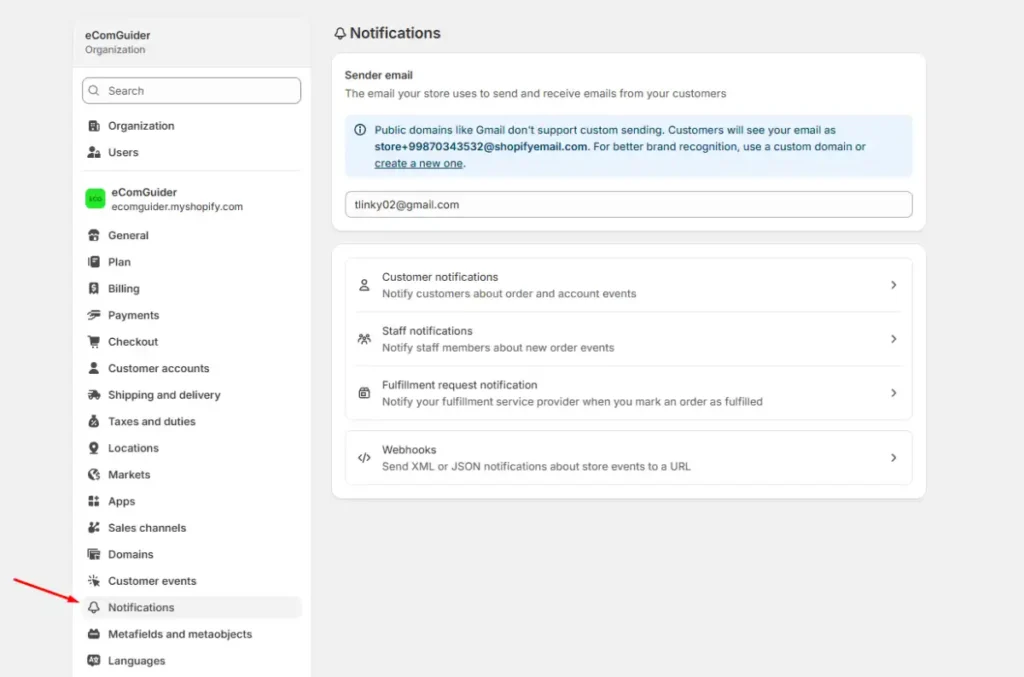Image resolution: width=1024 pixels, height=677 pixels.
Task: Click the Sales channels icon
Action: [94, 527]
